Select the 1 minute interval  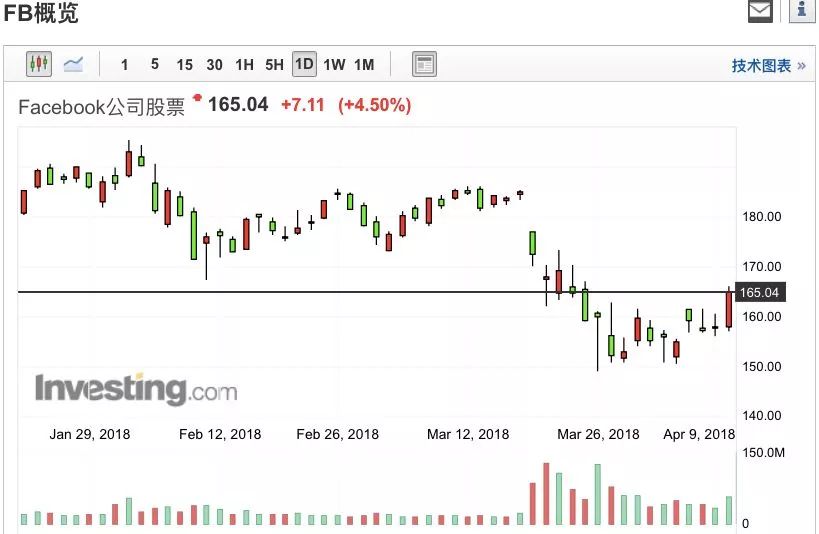point(124,65)
